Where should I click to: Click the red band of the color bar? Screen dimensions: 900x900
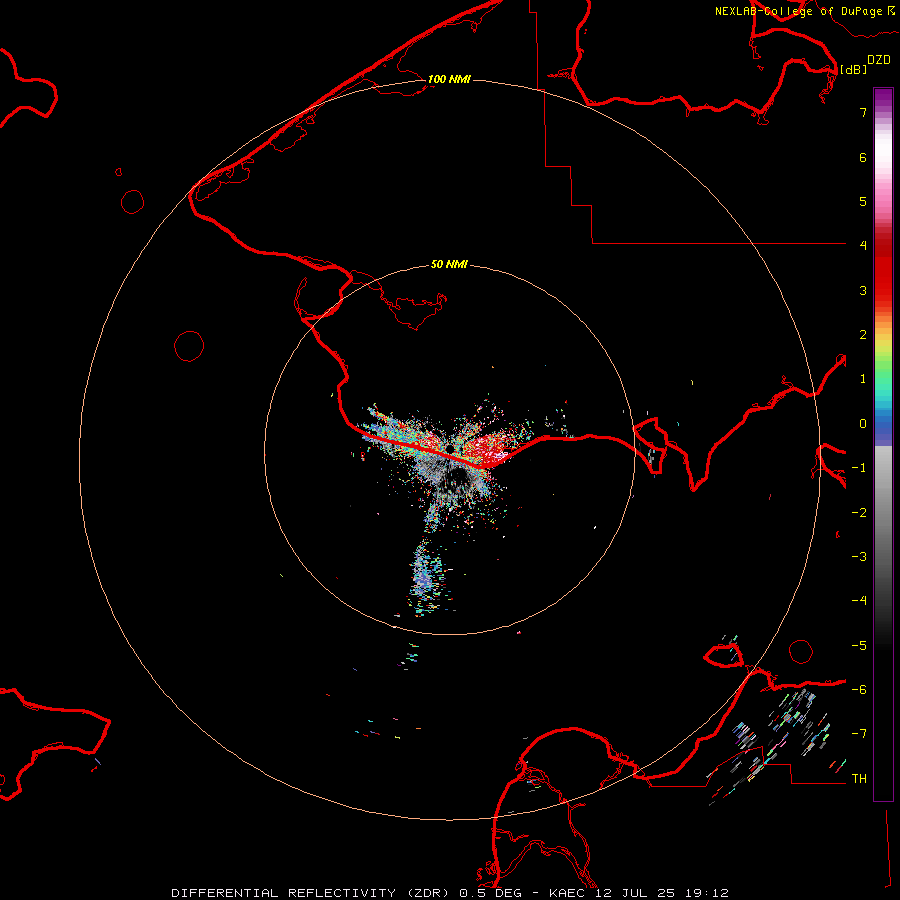tap(883, 270)
